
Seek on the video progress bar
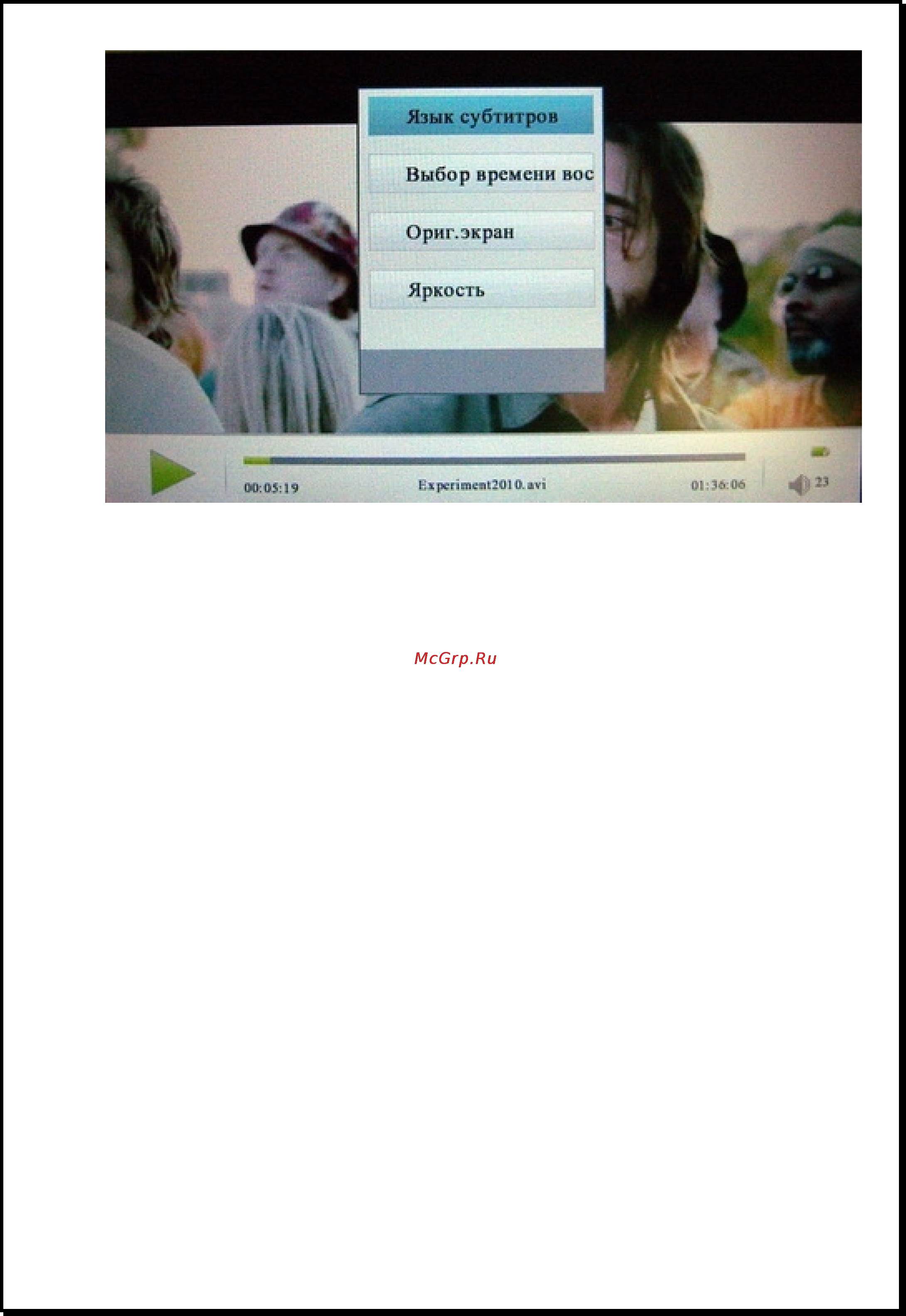(494, 459)
